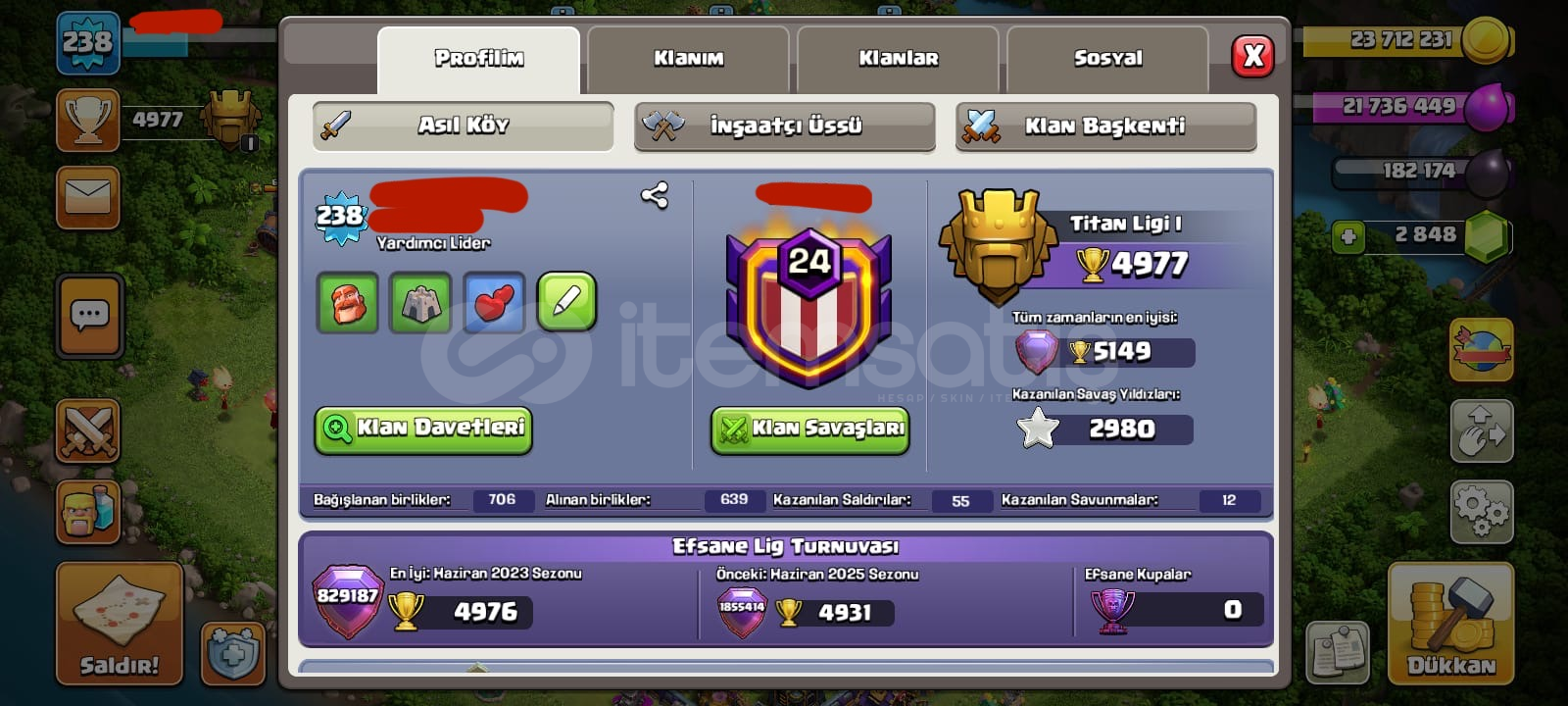Click the Klan Davetleri button
This screenshot has width=1568, height=706.
pyautogui.click(x=423, y=429)
